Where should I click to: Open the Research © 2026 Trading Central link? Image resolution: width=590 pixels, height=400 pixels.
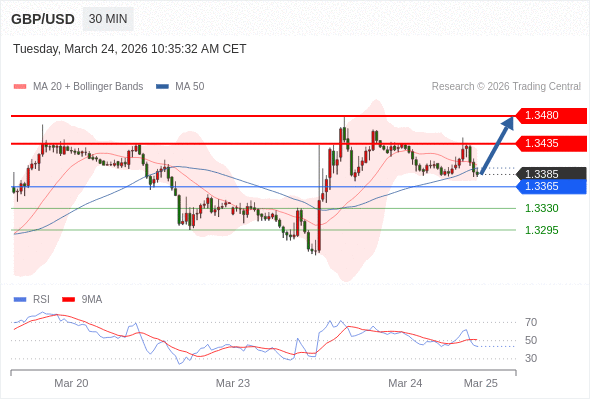point(506,87)
